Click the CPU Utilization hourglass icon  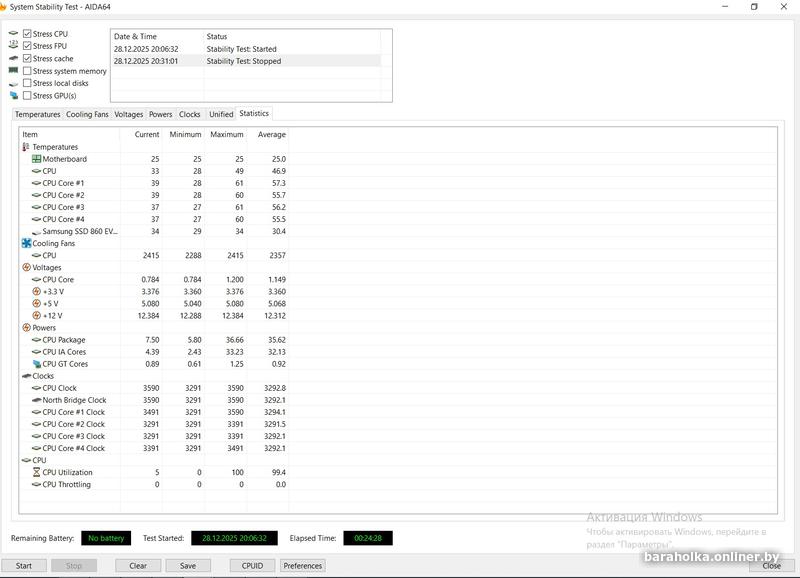[36, 472]
